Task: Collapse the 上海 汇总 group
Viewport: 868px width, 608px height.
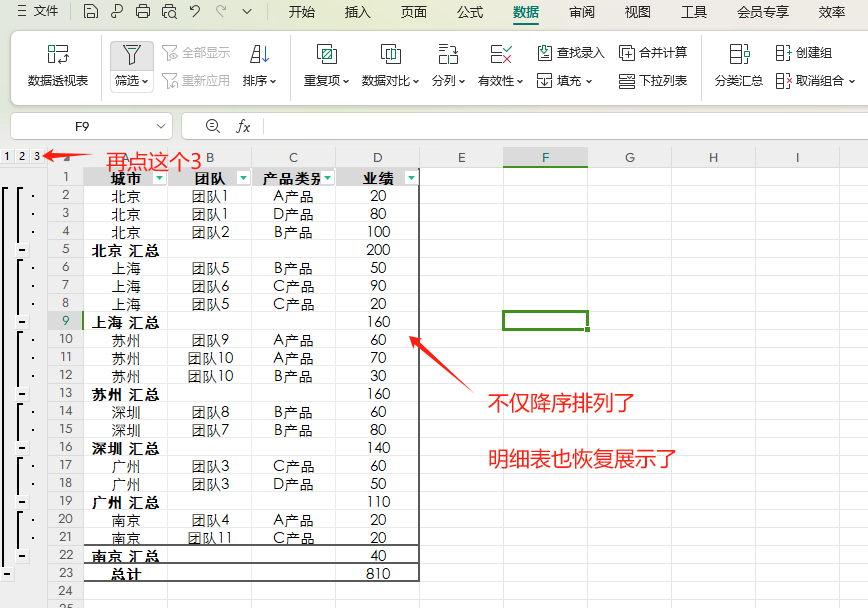Action: pos(22,322)
